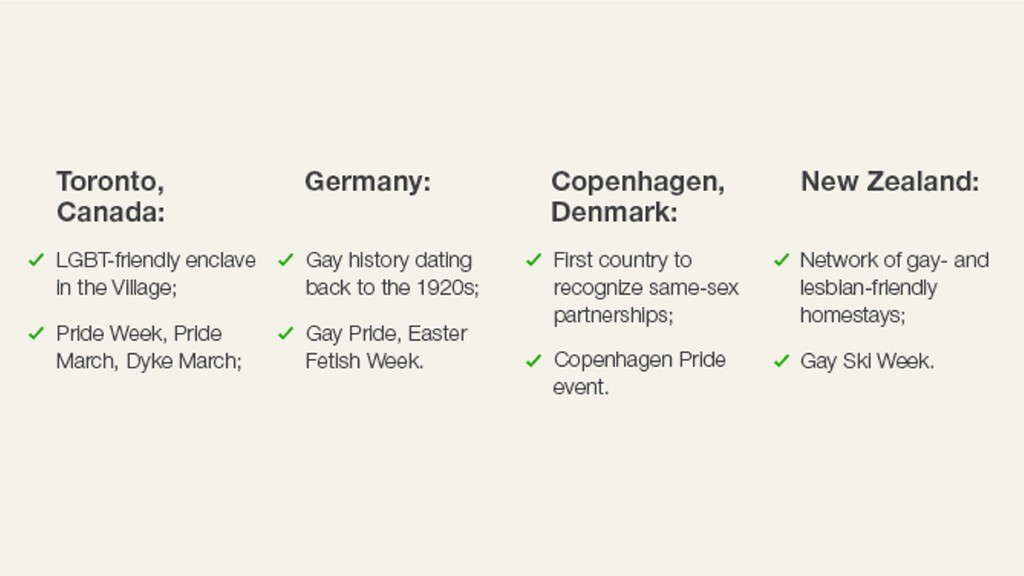Screen dimensions: 1024x576
Task: Click the checkmark next to Gay Ski Week
Action: [x=782, y=360]
